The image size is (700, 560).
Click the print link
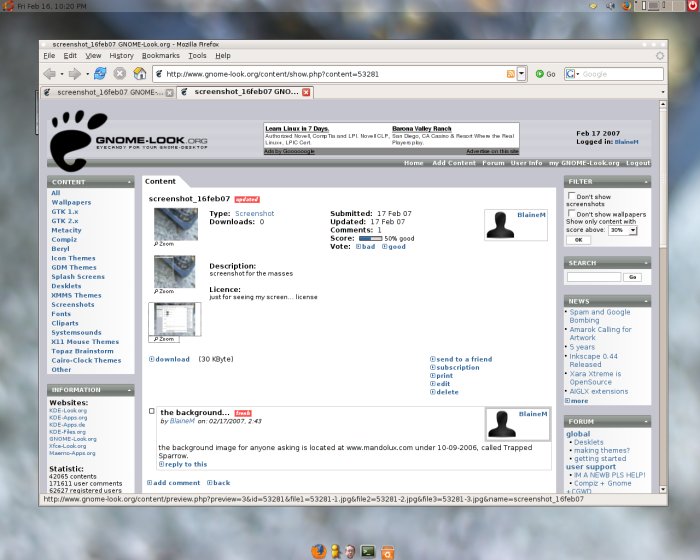[x=442, y=376]
